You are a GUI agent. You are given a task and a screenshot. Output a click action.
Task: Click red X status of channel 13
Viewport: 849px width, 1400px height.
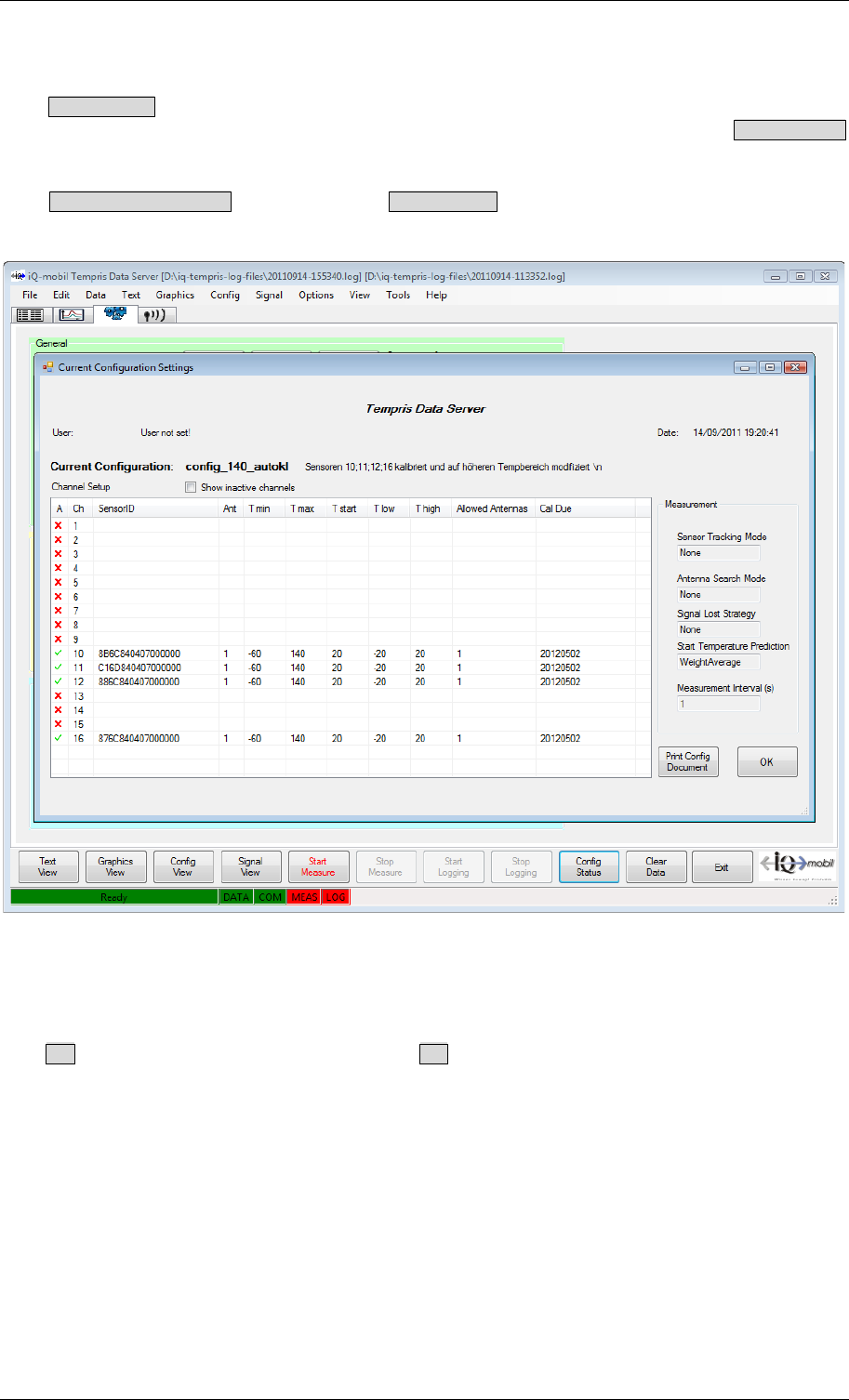[x=59, y=696]
